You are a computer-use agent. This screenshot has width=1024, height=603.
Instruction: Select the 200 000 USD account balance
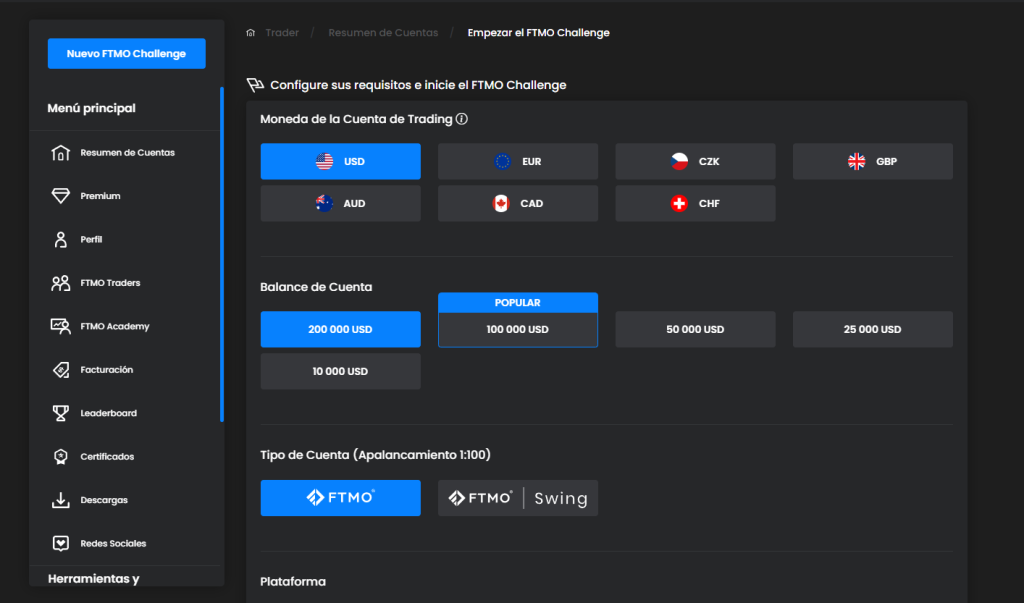340,329
